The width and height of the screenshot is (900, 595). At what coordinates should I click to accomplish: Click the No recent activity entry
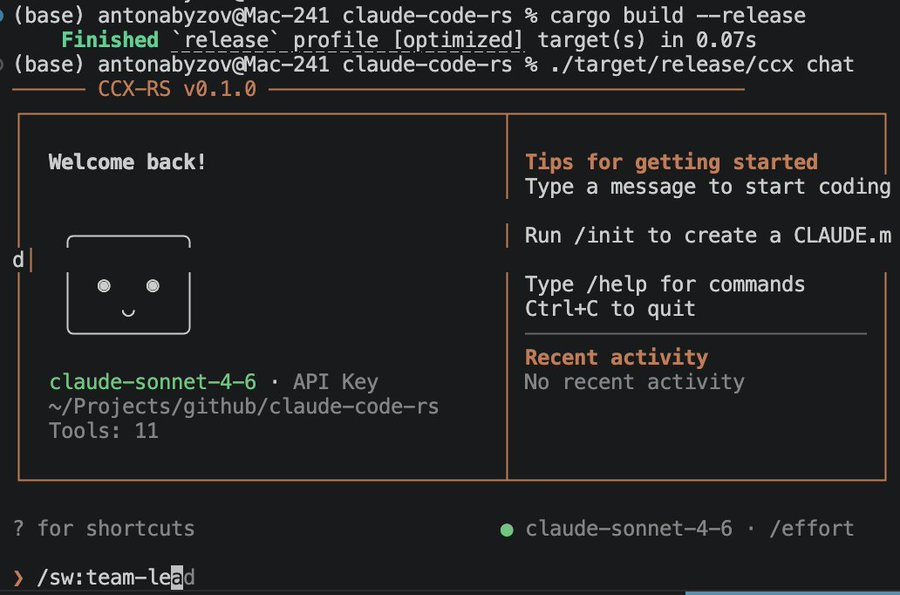tap(634, 382)
